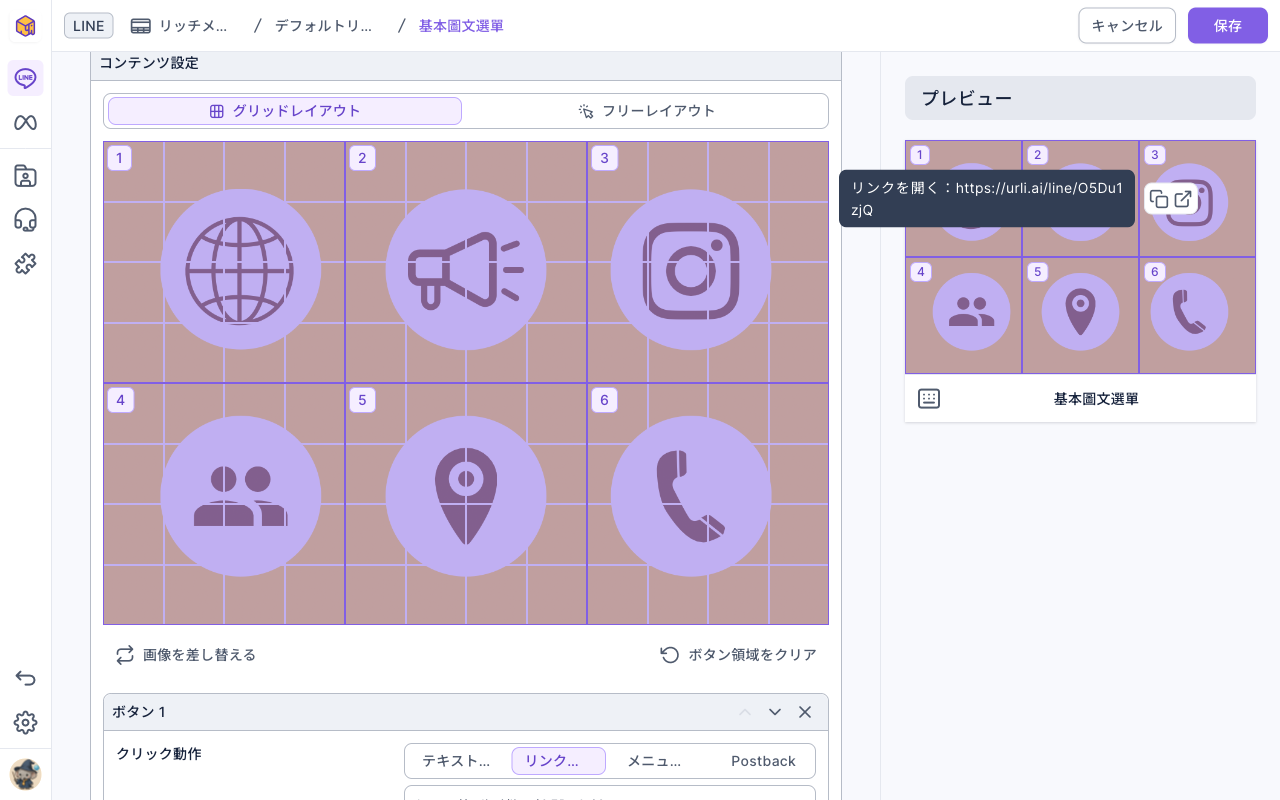
Task: Open the LINE channel icon in the sidebar
Action: point(25,78)
